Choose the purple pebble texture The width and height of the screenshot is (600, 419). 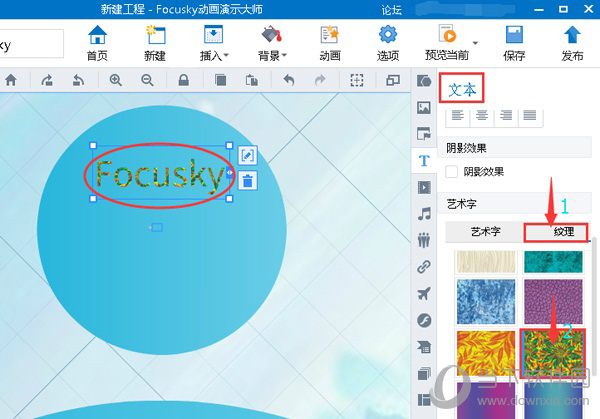coord(553,302)
